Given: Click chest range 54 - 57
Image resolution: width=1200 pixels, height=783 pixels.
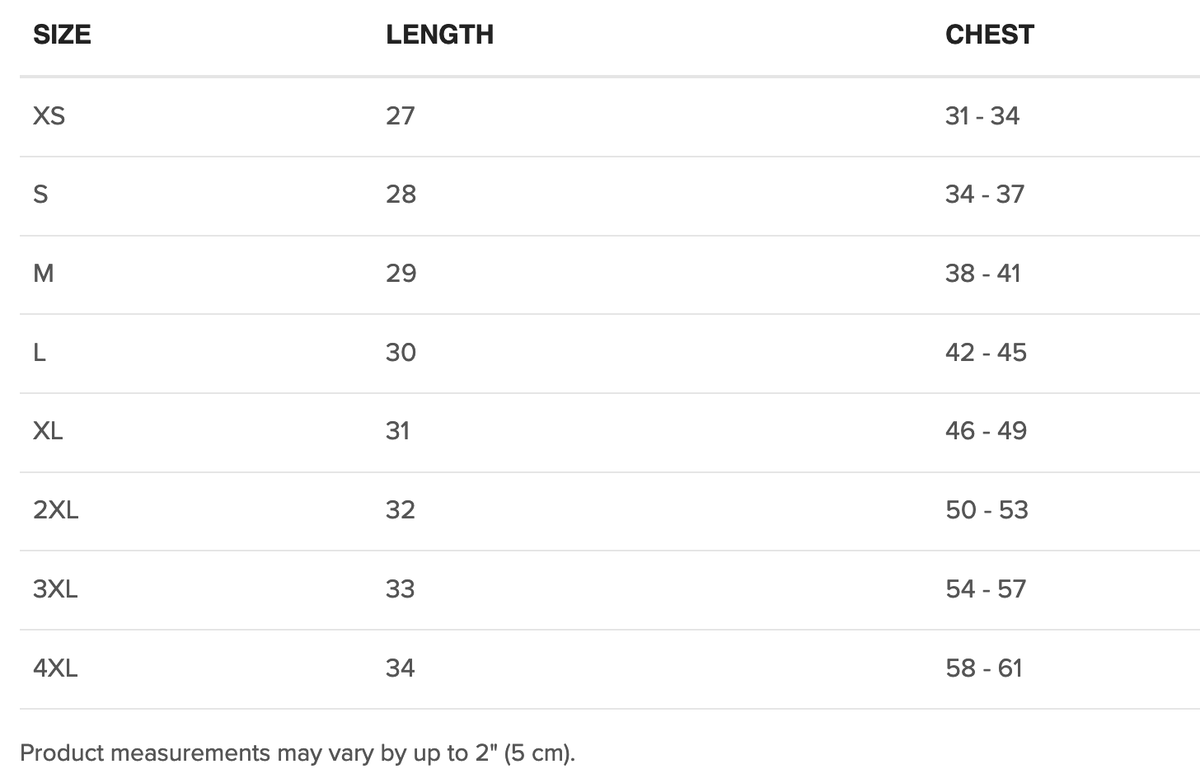Looking at the screenshot, I should tap(985, 590).
